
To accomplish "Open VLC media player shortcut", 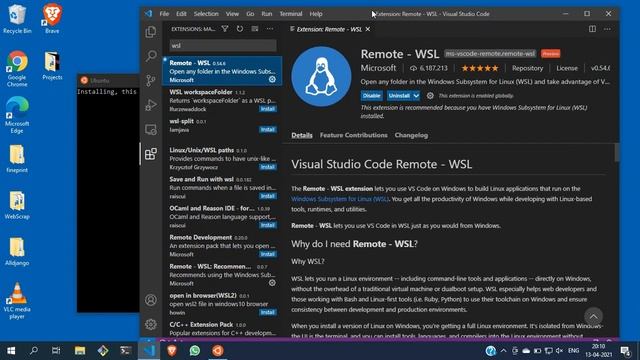I will point(17,301).
